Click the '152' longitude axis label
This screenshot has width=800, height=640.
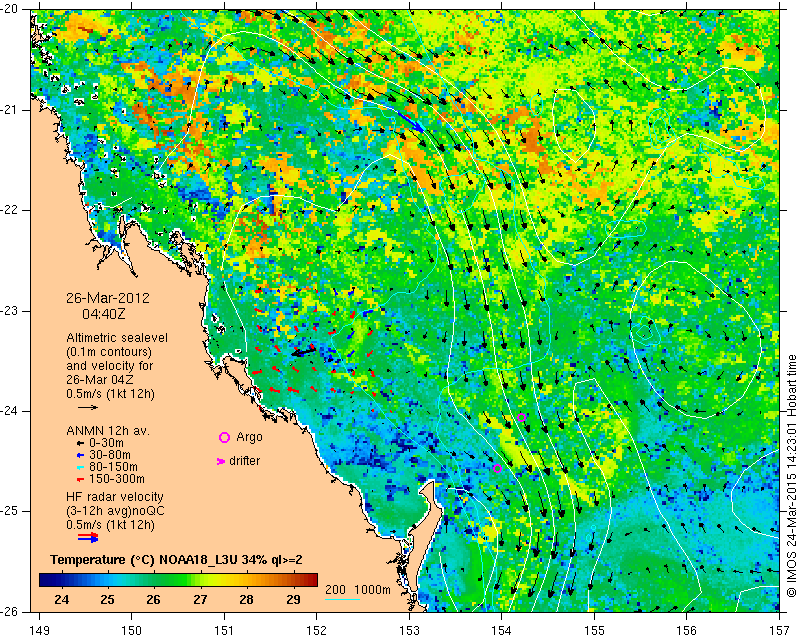coord(317,630)
